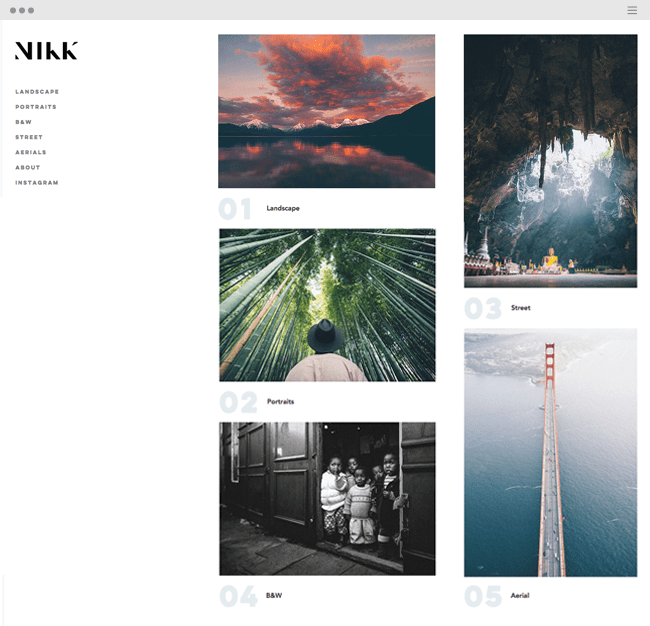Visit the Instagram link in sidebar
This screenshot has width=650, height=626.
[37, 182]
